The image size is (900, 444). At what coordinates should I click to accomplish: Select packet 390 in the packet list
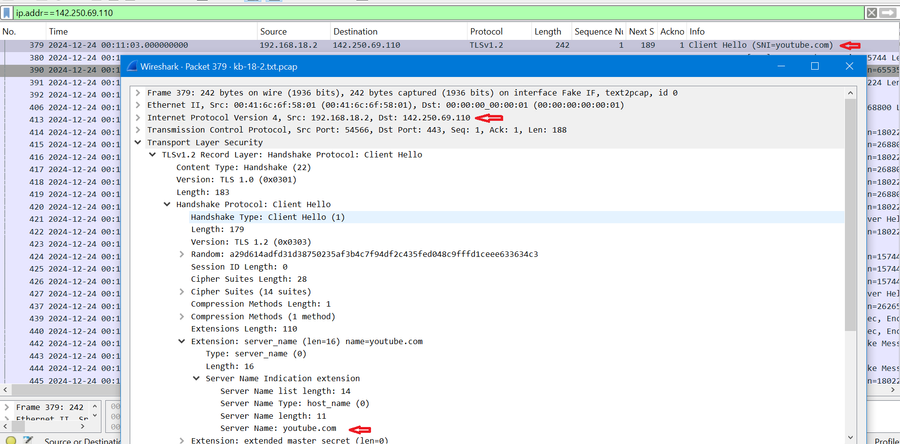[x=60, y=70]
